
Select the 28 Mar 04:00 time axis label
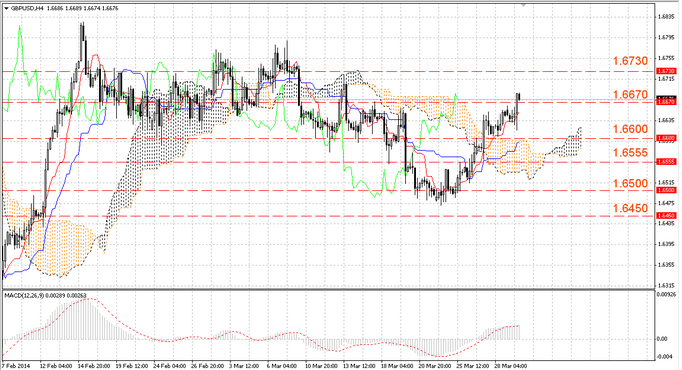point(510,366)
